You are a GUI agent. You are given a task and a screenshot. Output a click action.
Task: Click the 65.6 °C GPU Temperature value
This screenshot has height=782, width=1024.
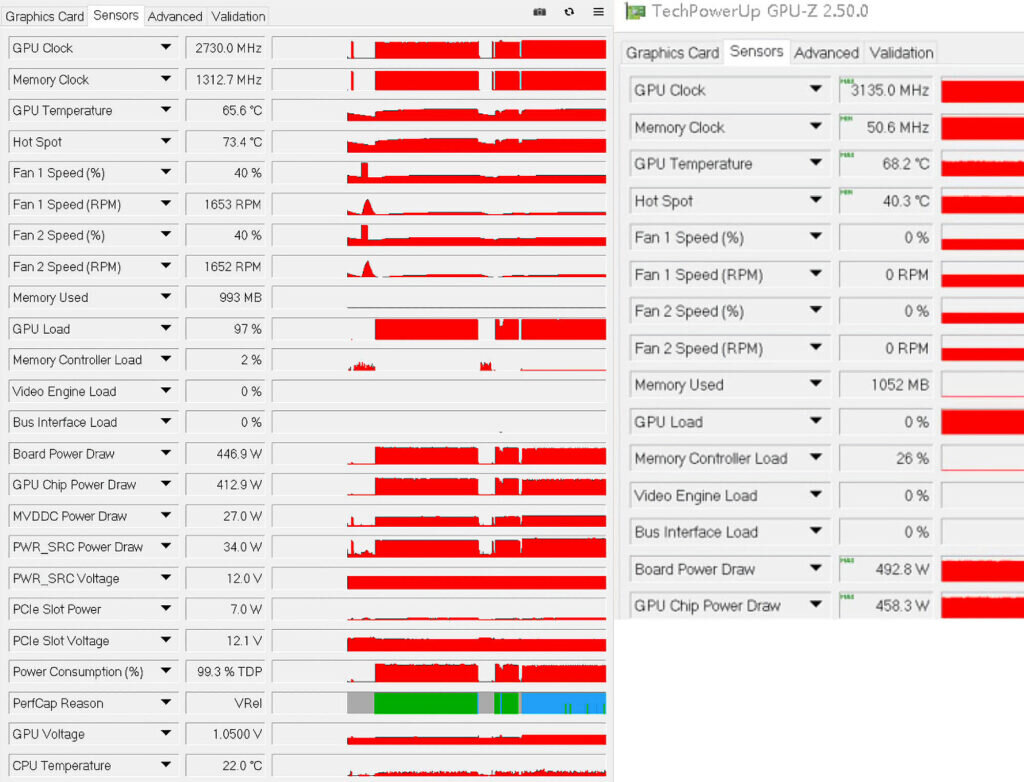[225, 110]
